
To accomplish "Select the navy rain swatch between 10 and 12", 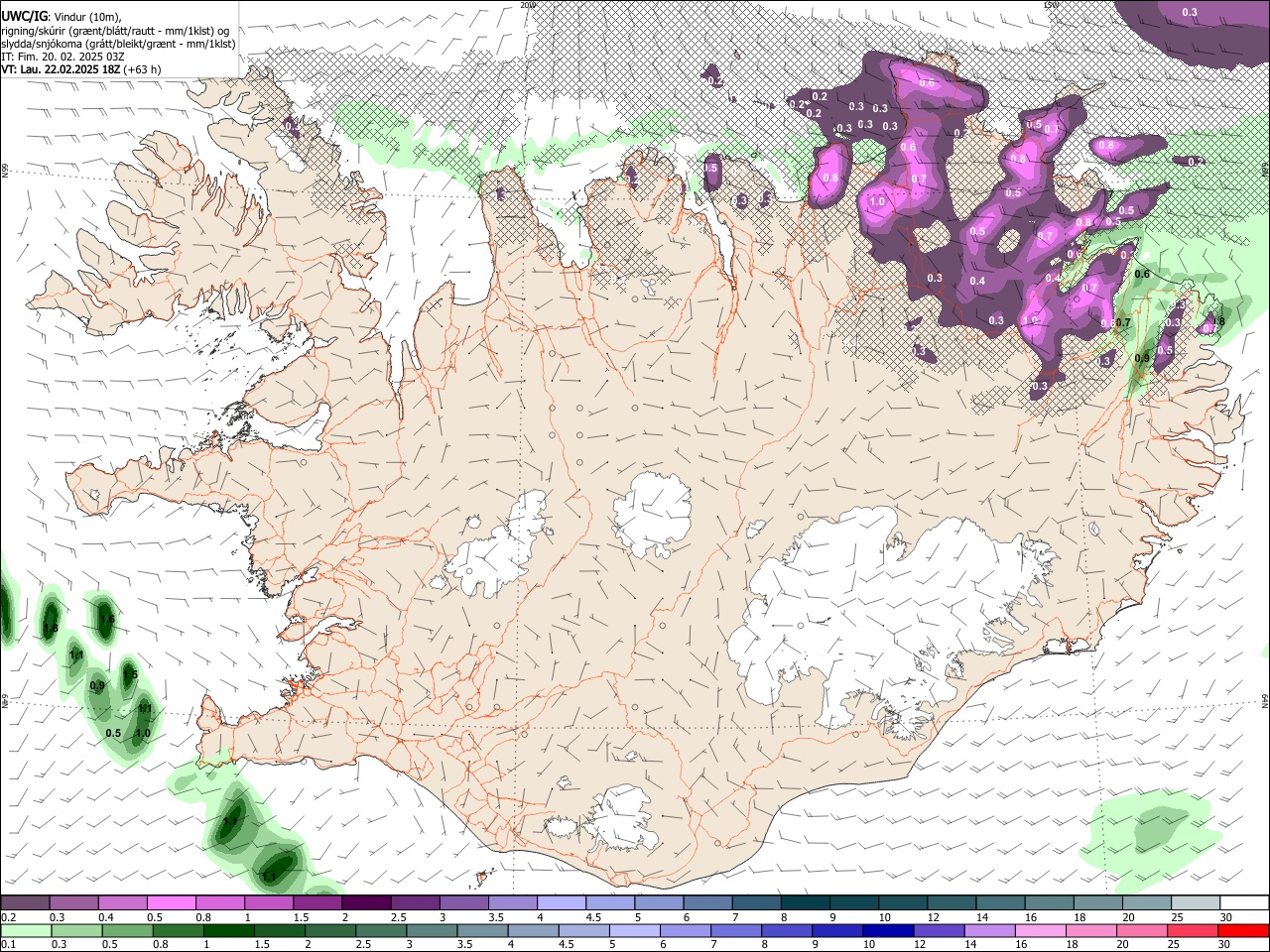I will 888,930.
